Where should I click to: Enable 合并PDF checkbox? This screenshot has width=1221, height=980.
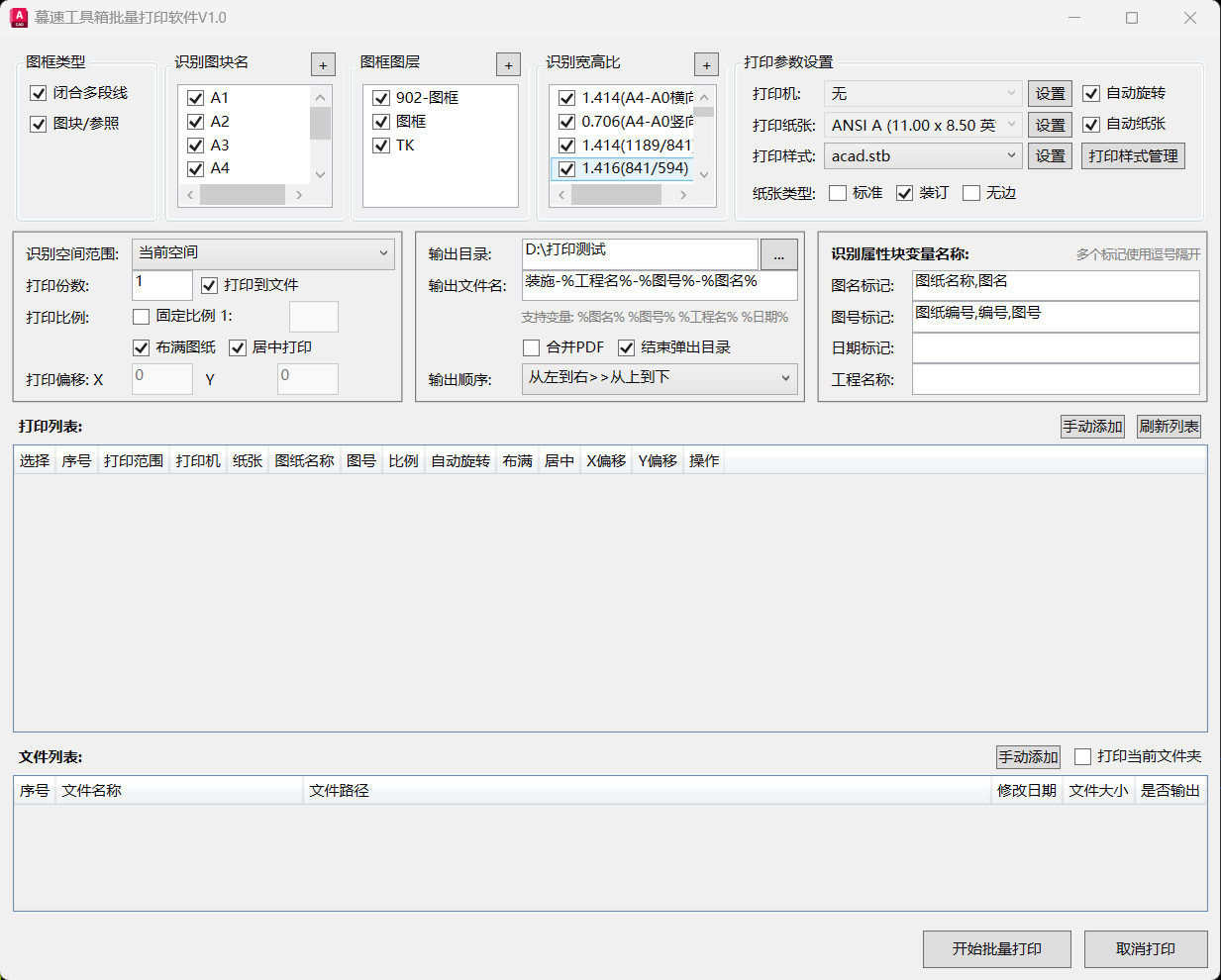pos(531,347)
